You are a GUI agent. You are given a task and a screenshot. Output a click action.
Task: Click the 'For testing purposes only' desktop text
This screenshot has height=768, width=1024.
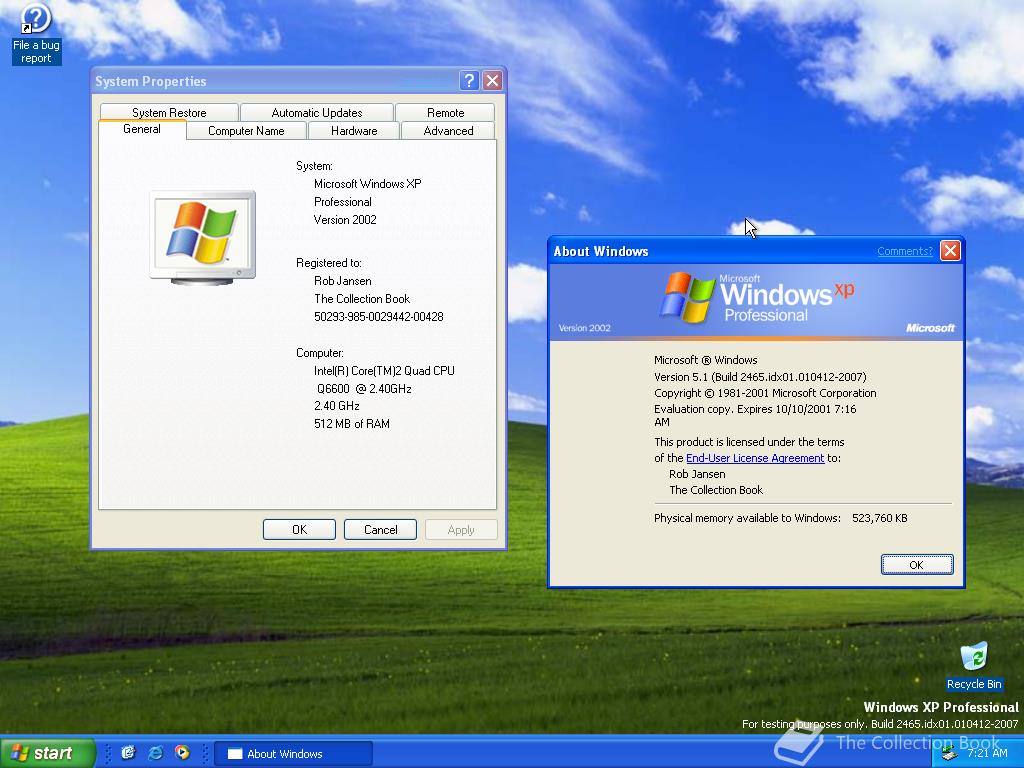880,724
